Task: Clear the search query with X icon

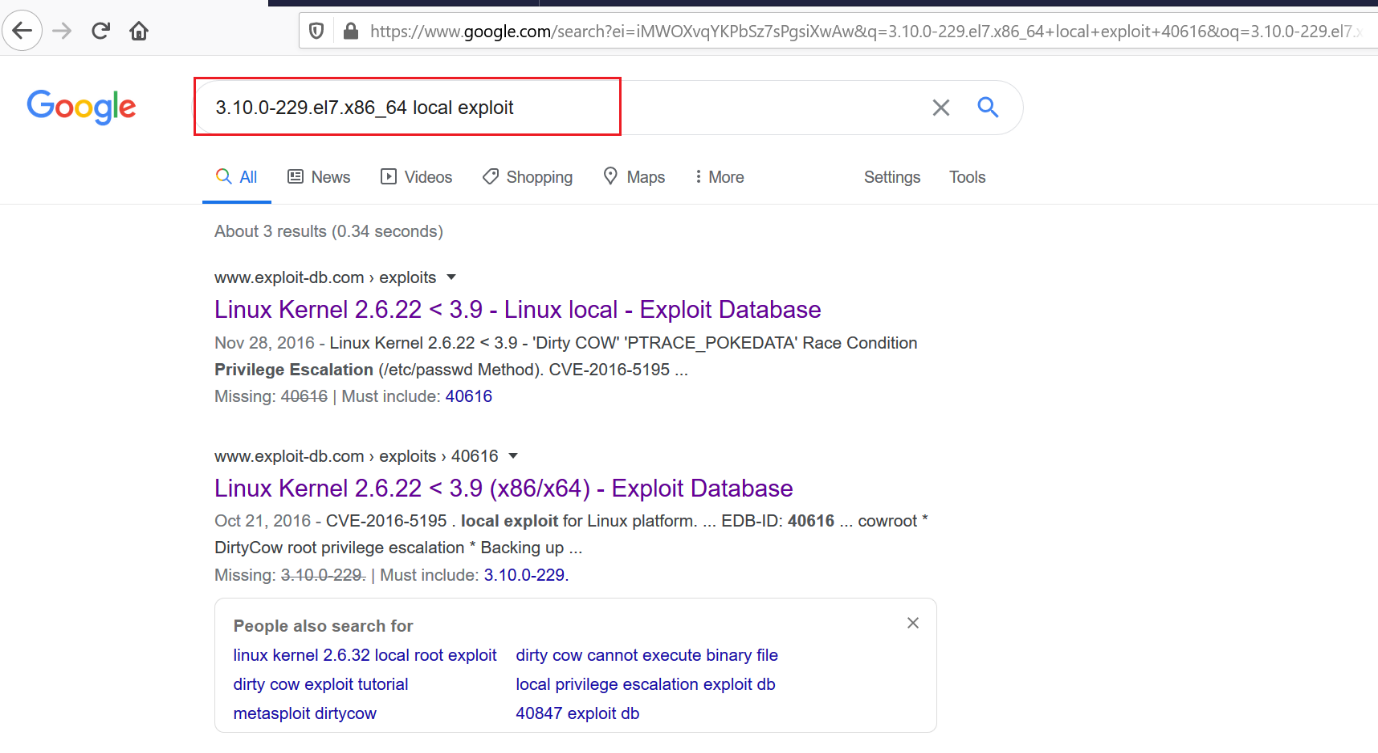Action: (940, 108)
